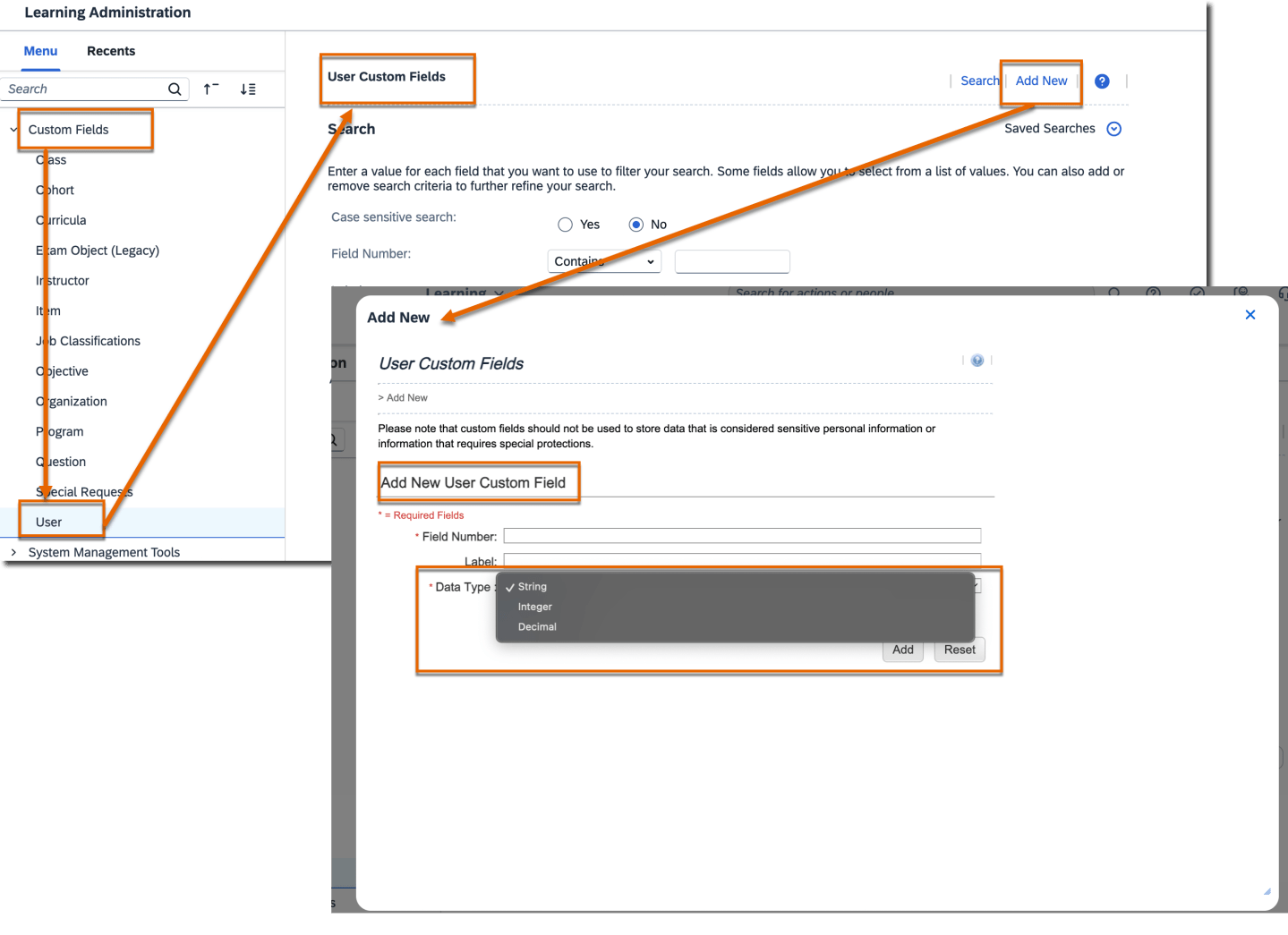Image resolution: width=1288 pixels, height=935 pixels.
Task: Select No for case sensitive search
Action: 635,224
